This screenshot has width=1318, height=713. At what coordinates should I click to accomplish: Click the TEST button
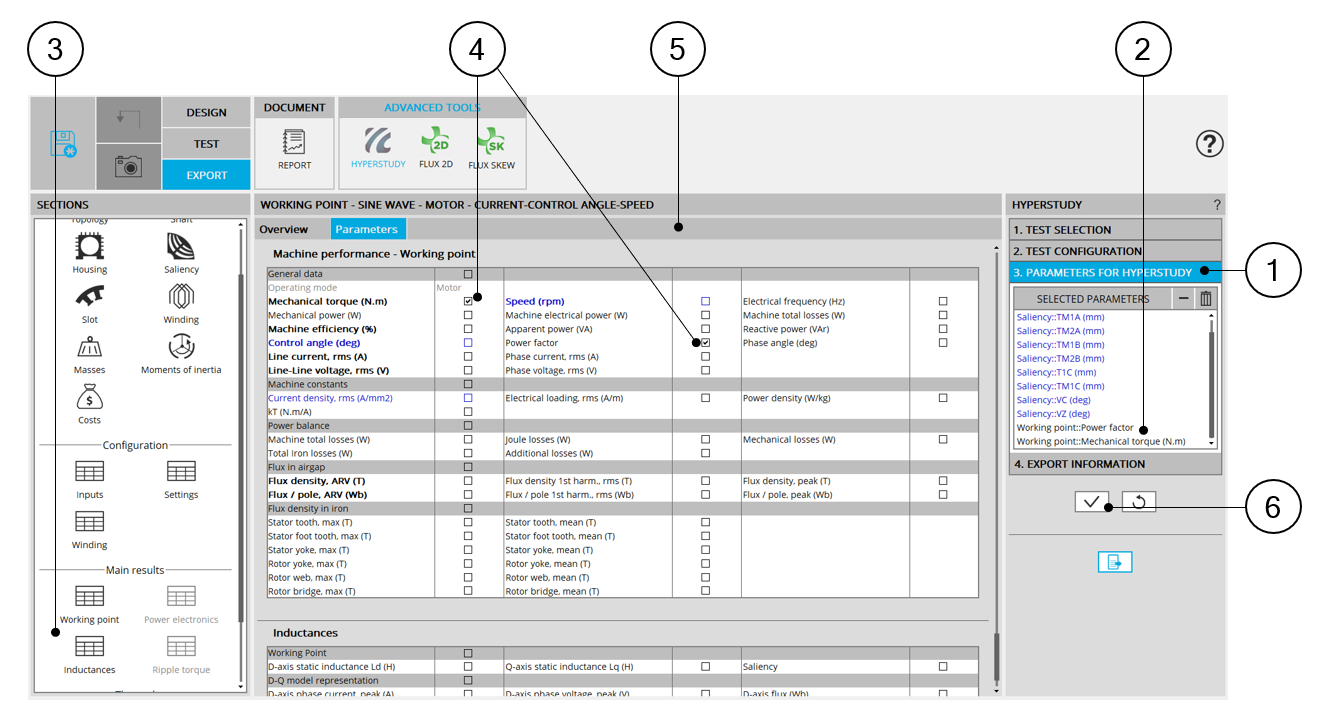(206, 144)
